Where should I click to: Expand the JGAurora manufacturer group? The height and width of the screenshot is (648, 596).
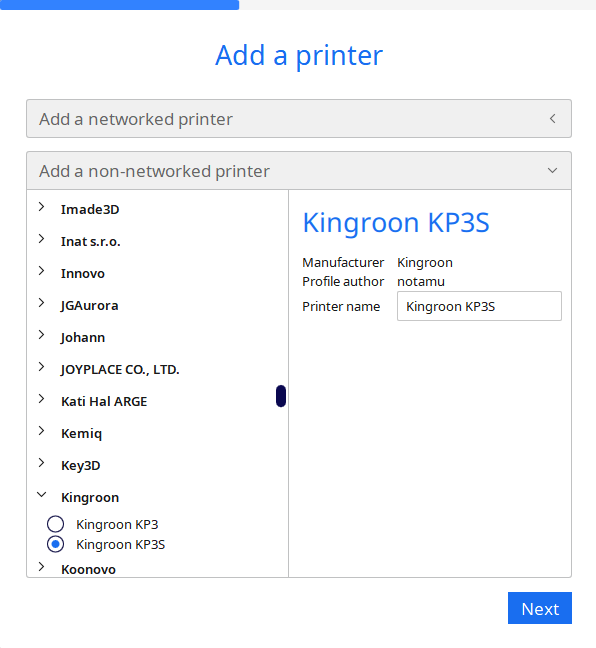[41, 303]
